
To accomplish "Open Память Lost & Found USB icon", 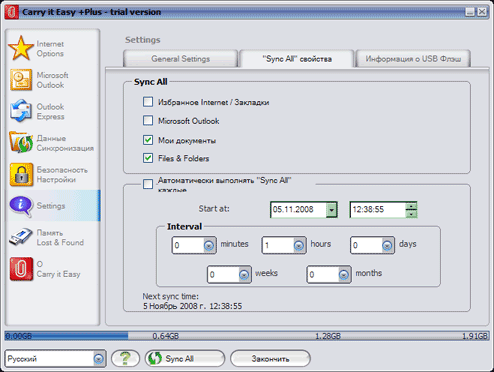I will coord(21,237).
